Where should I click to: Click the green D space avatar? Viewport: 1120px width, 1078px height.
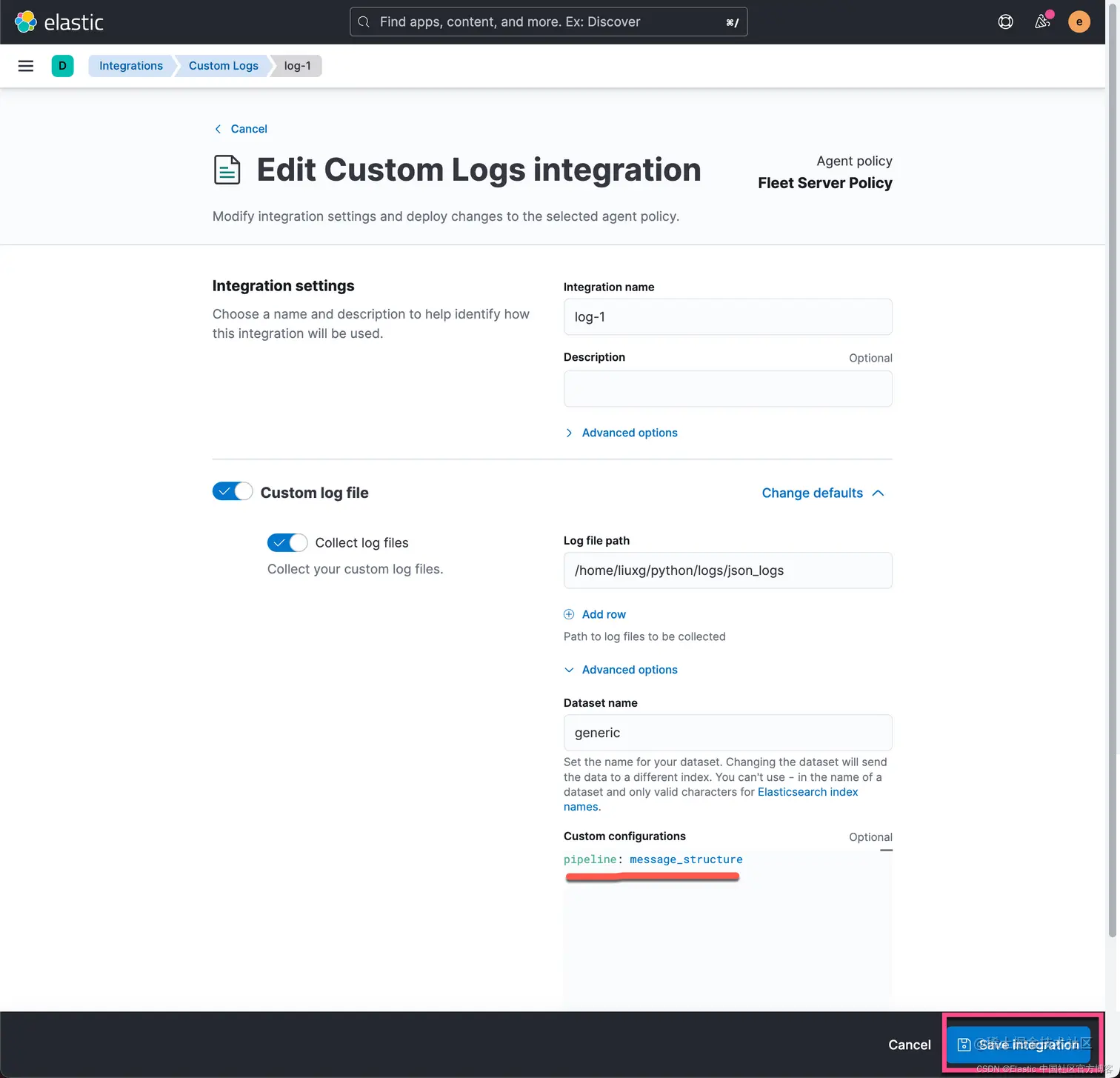[62, 66]
